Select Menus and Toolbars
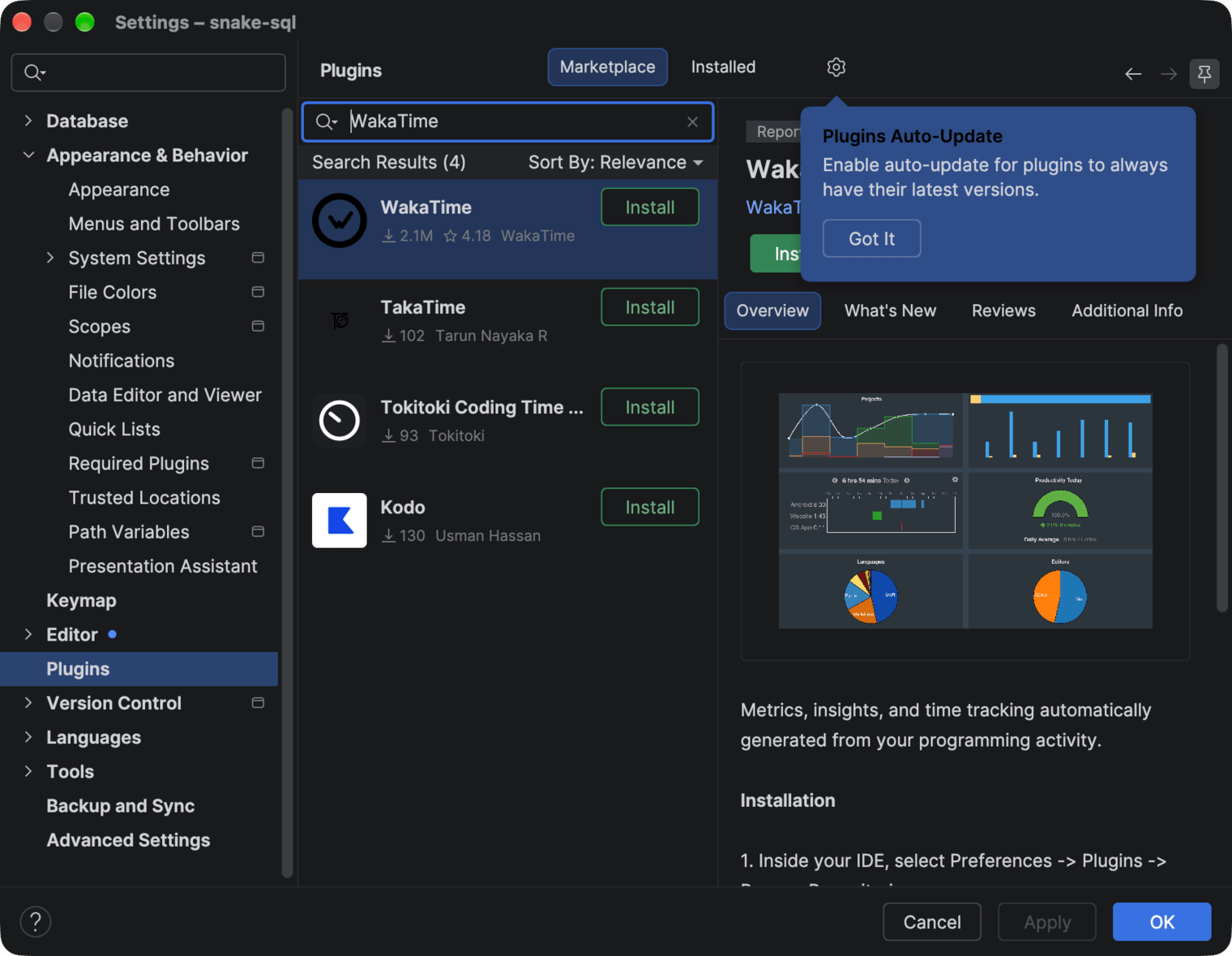This screenshot has width=1232, height=956. click(154, 224)
